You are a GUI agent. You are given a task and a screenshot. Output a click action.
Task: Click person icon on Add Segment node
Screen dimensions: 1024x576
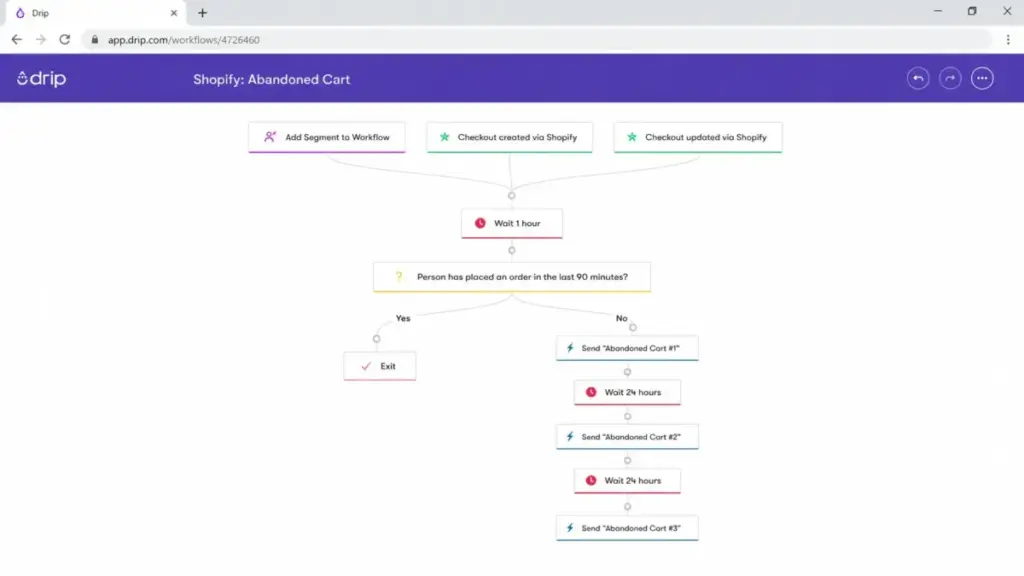[x=270, y=136]
